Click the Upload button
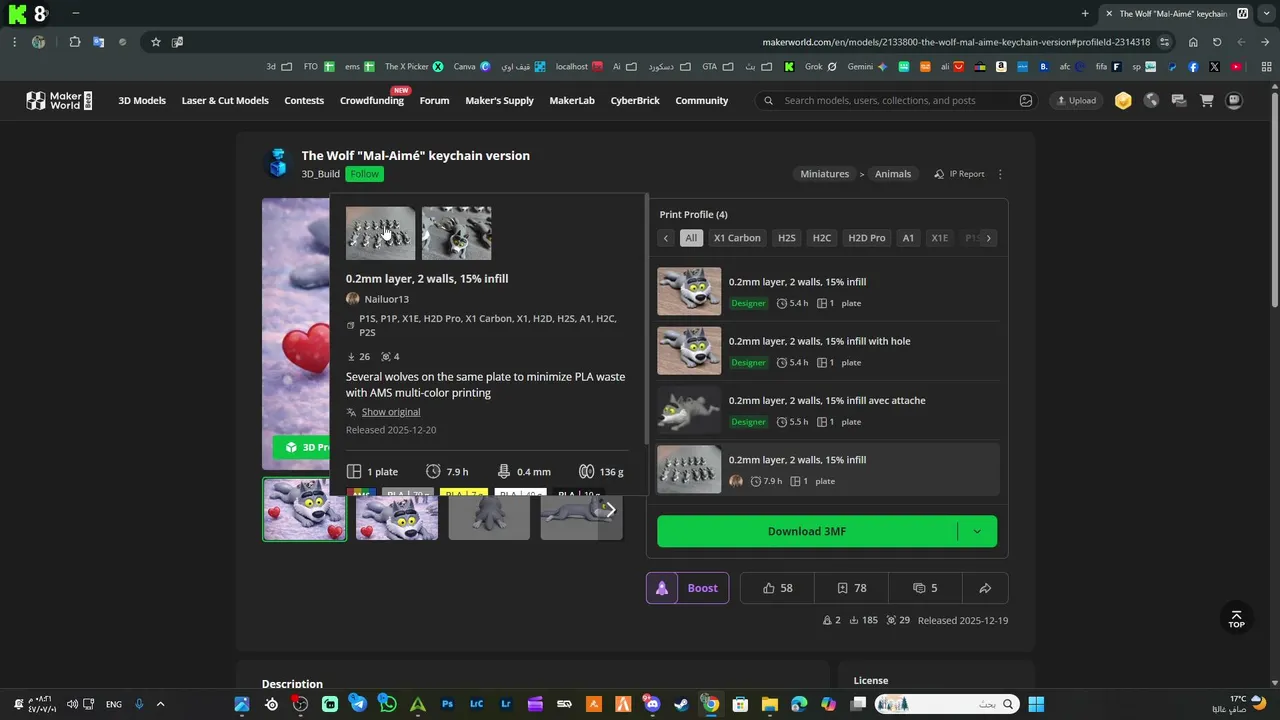This screenshot has height=720, width=1280. coord(1076,100)
